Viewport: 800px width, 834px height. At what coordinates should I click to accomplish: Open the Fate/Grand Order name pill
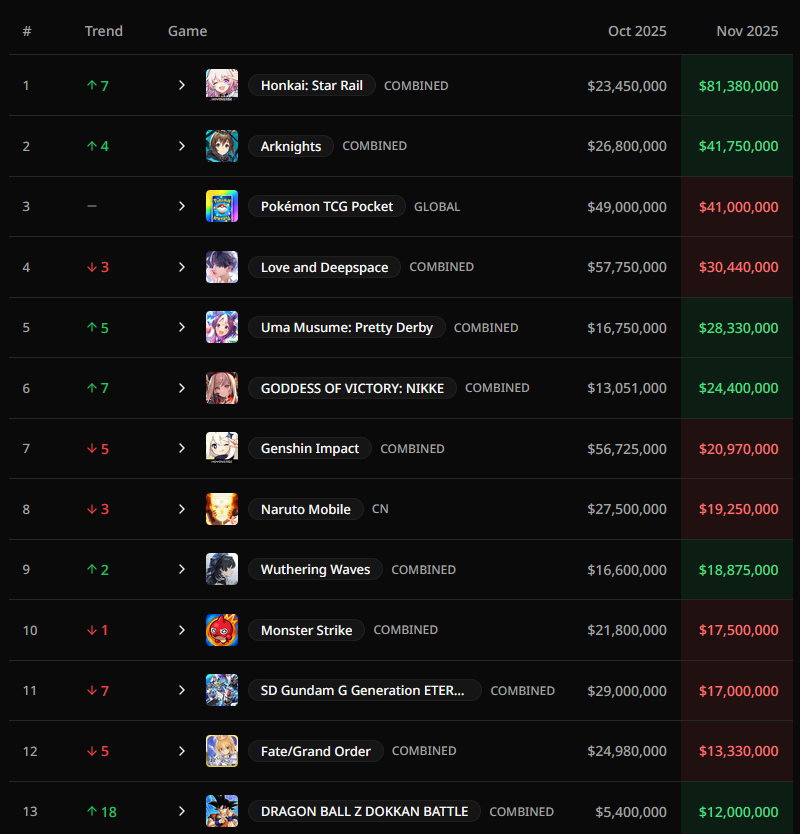315,751
